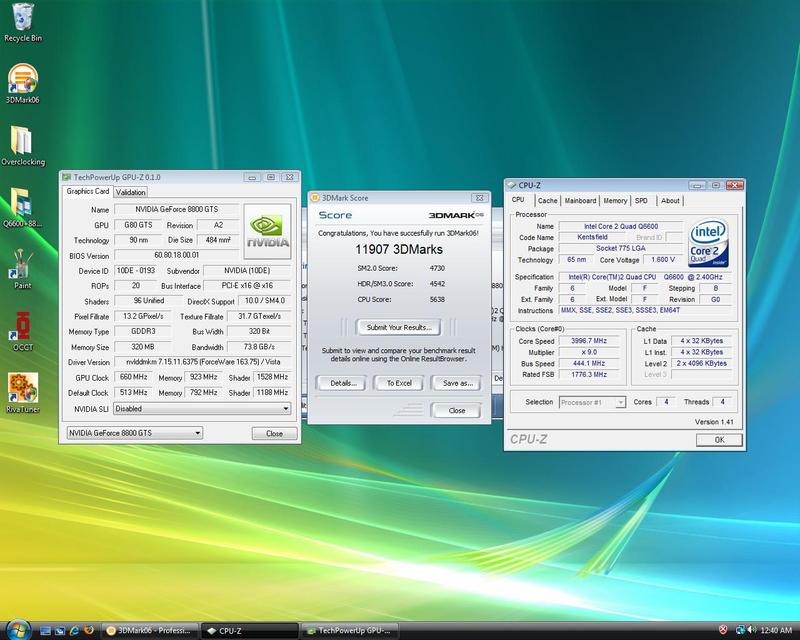Screen dimensions: 800x640
Task: Click Firefox icon in quick launch
Action: click(x=89, y=630)
